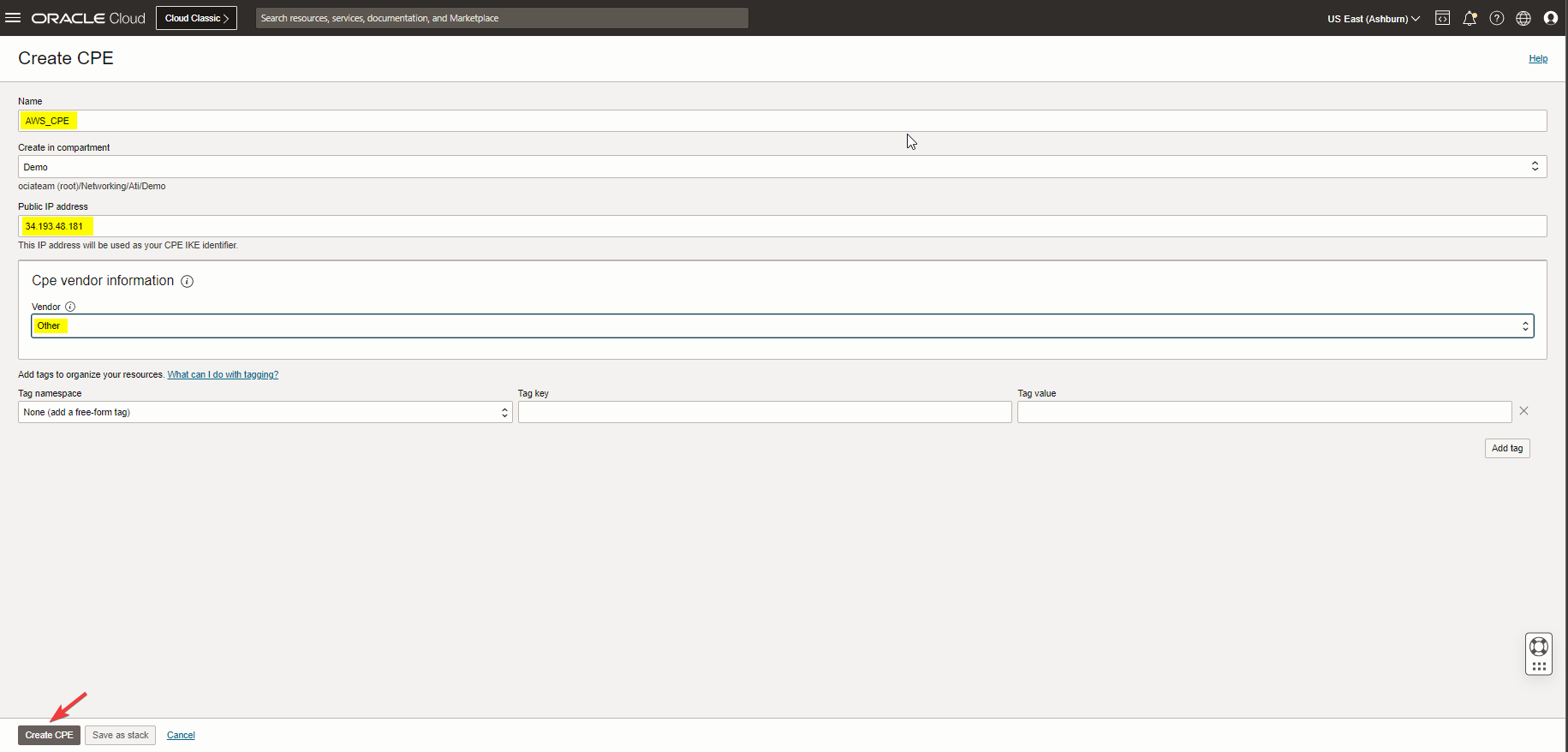Image resolution: width=1568 pixels, height=752 pixels.
Task: Click the Tag key input field
Action: coord(765,412)
